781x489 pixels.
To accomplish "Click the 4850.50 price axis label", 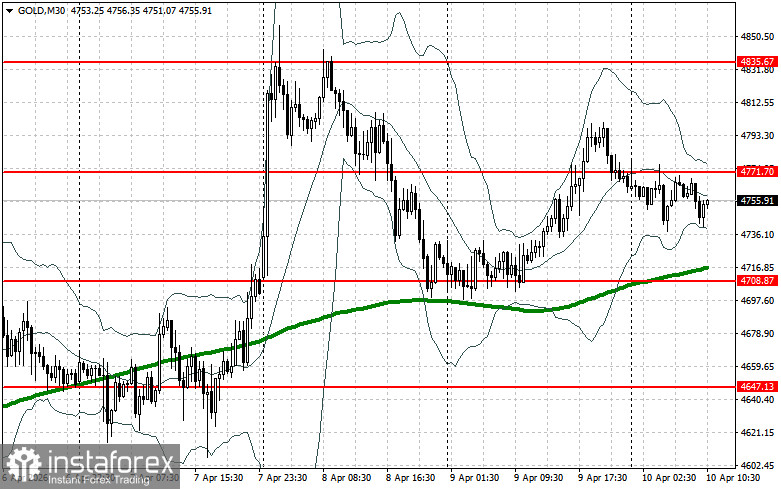I will tap(757, 37).
